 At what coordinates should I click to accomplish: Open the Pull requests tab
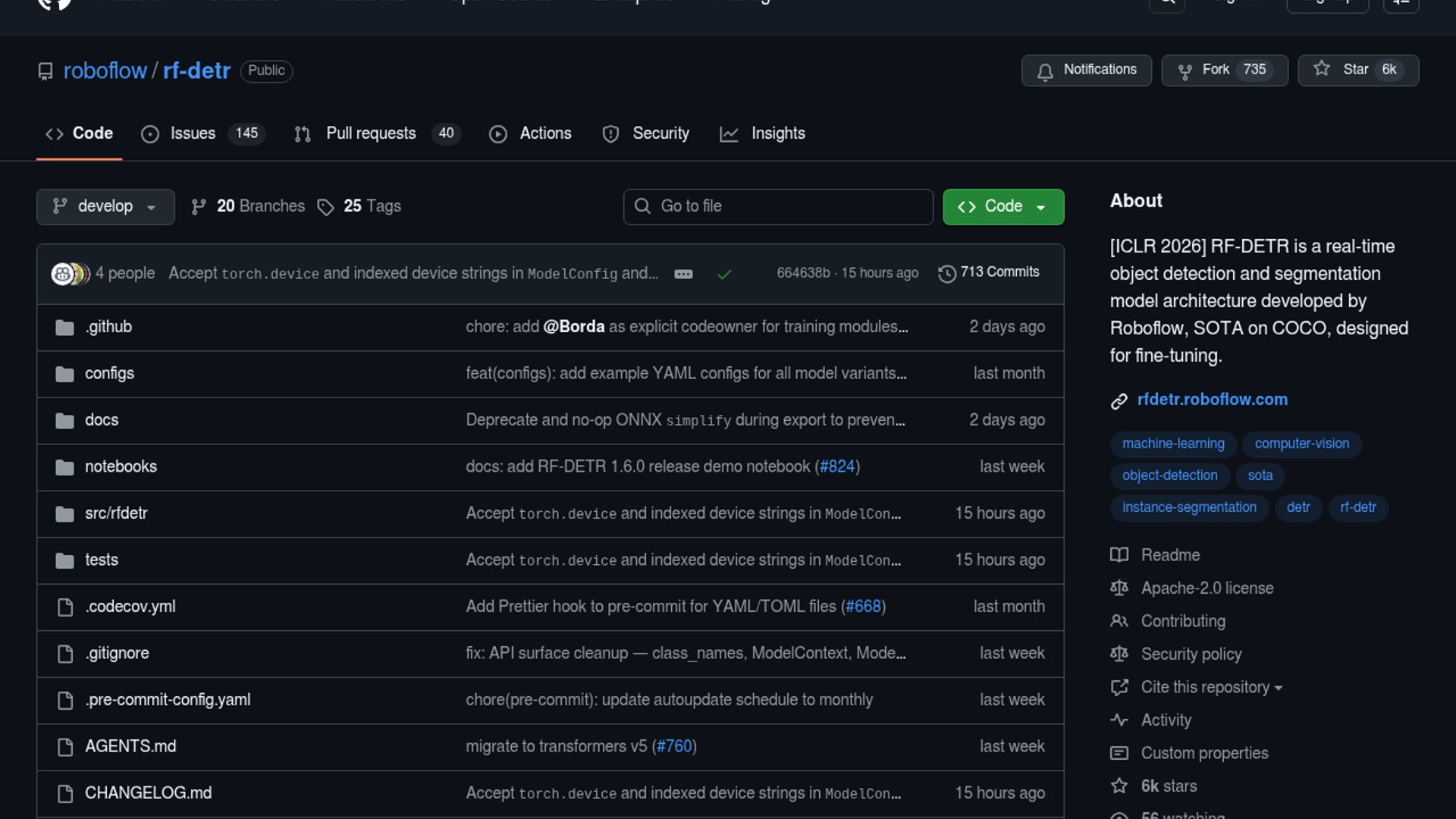click(371, 133)
